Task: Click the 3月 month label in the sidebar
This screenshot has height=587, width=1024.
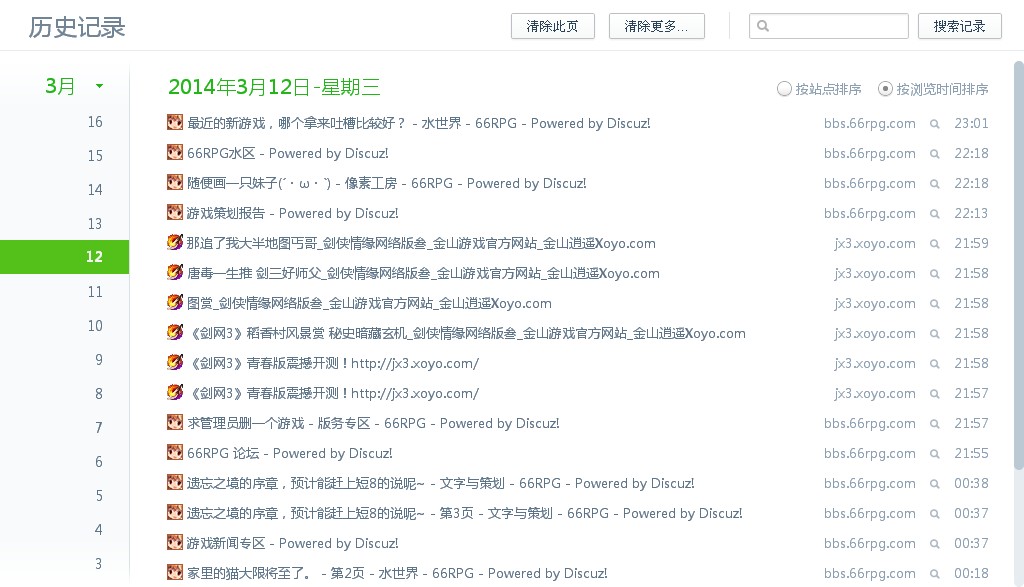Action: coord(60,86)
